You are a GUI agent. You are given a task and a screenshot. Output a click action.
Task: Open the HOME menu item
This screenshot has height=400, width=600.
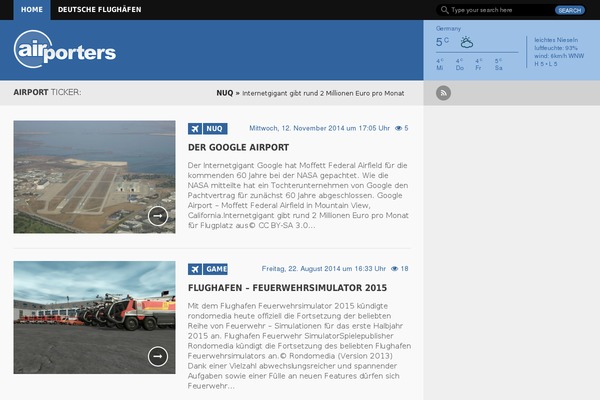(32, 10)
